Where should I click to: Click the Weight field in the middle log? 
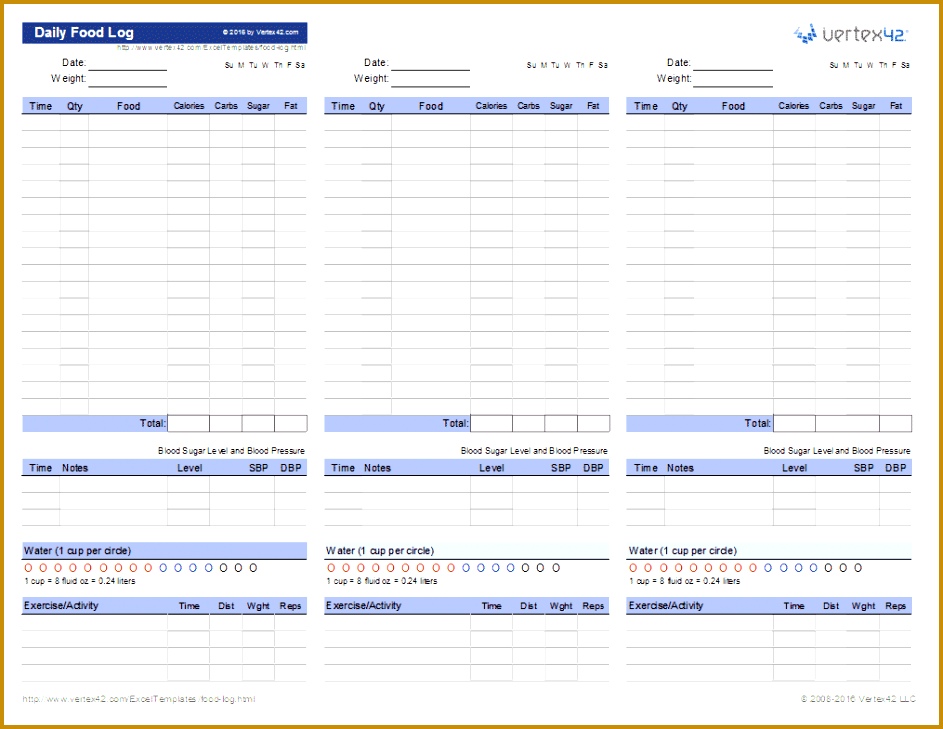coord(430,79)
